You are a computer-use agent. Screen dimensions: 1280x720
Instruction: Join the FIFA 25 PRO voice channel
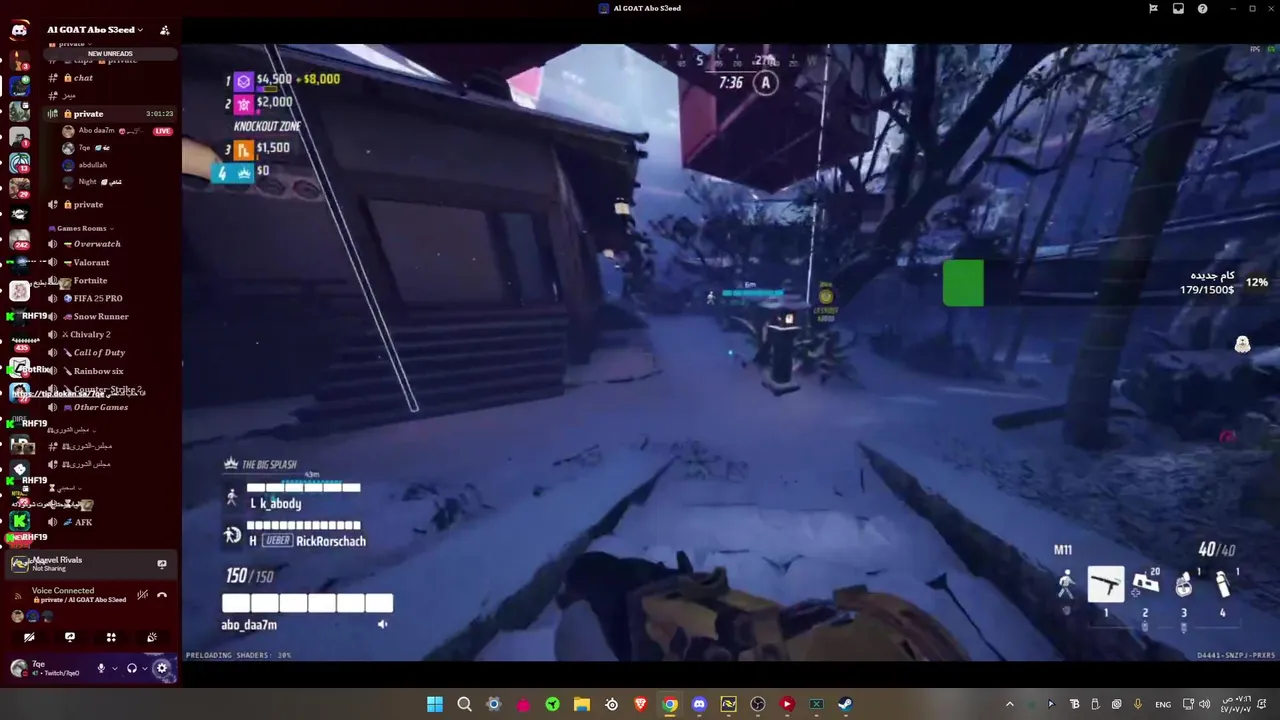coord(110,298)
